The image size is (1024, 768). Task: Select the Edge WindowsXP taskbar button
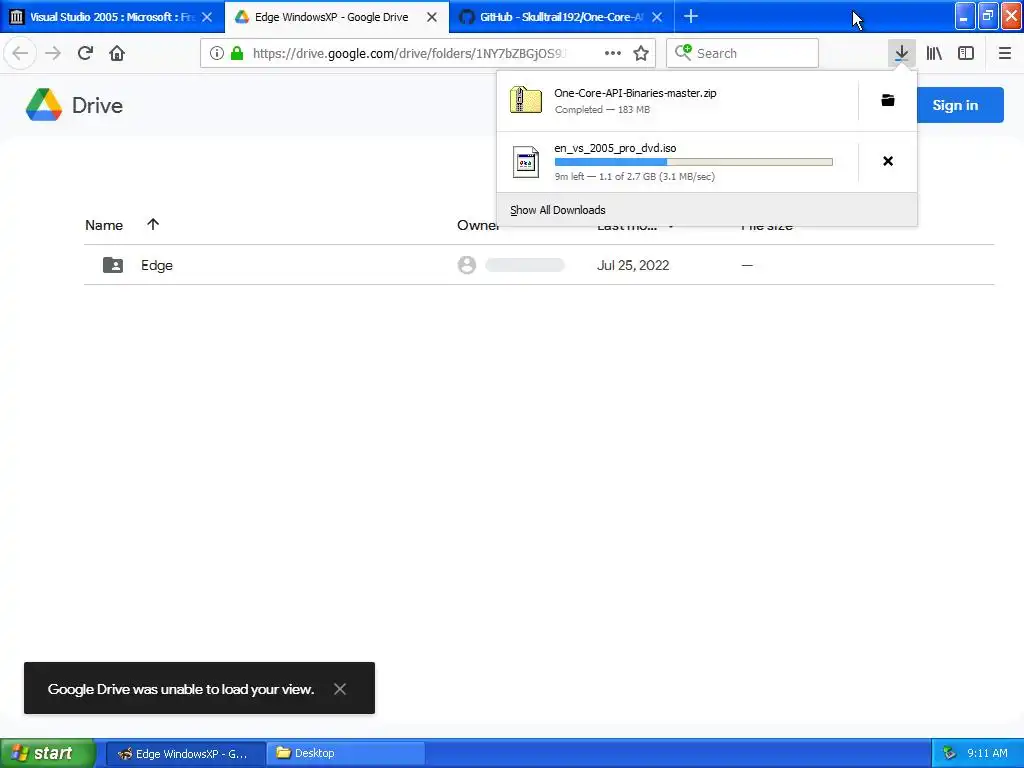click(185, 754)
